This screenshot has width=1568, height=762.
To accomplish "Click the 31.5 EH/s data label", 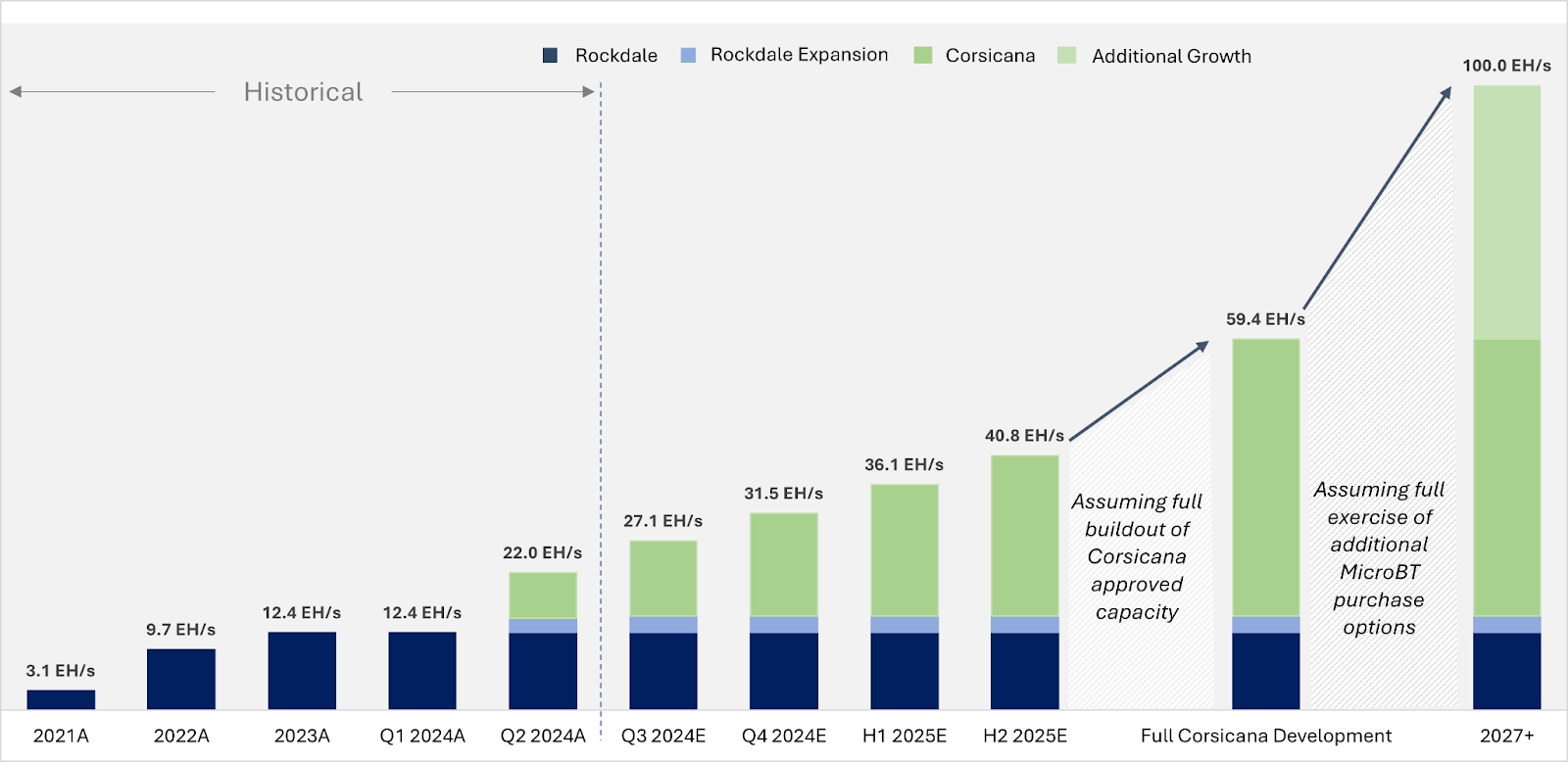I will click(784, 494).
